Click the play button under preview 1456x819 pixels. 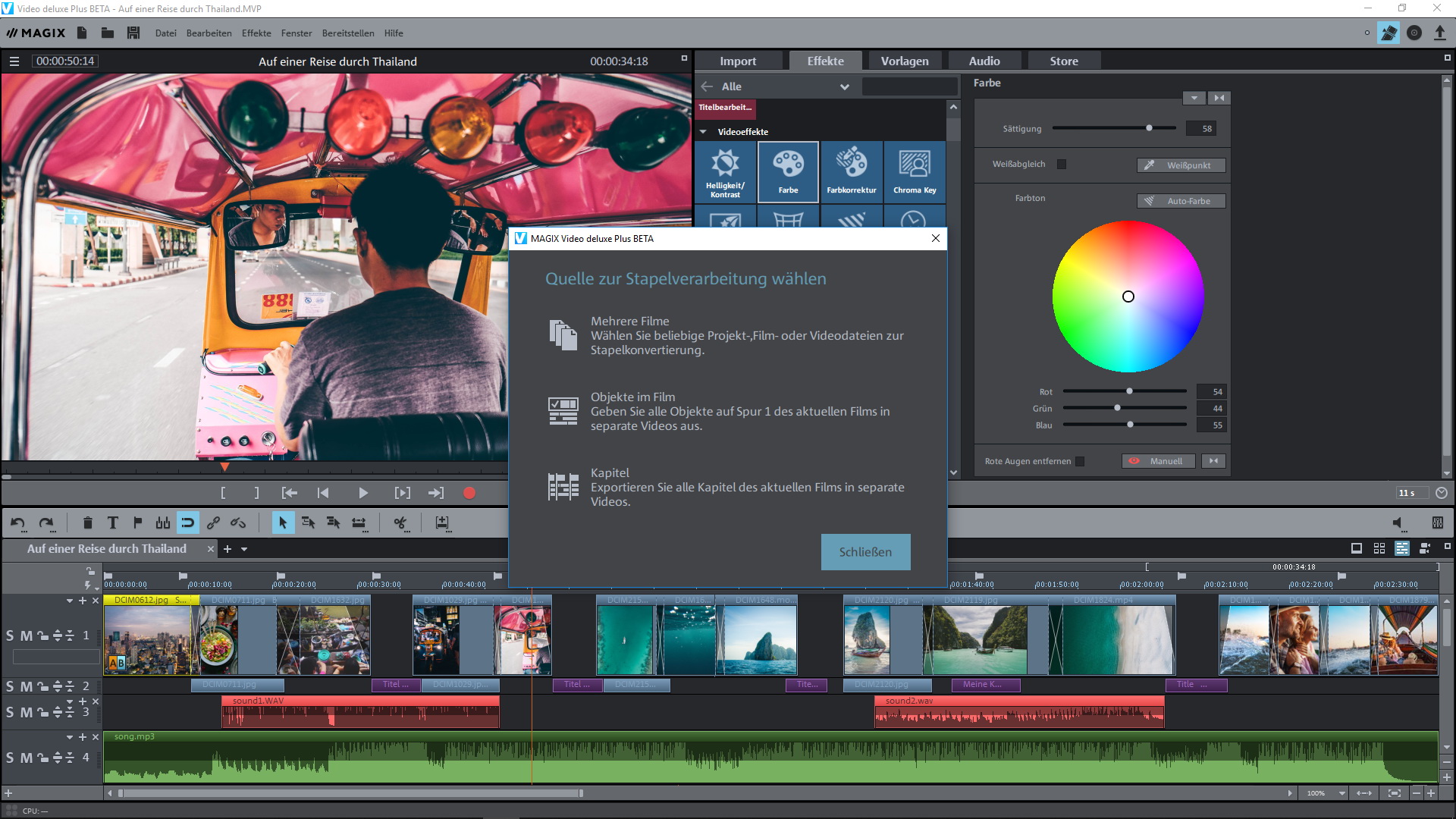coord(362,493)
